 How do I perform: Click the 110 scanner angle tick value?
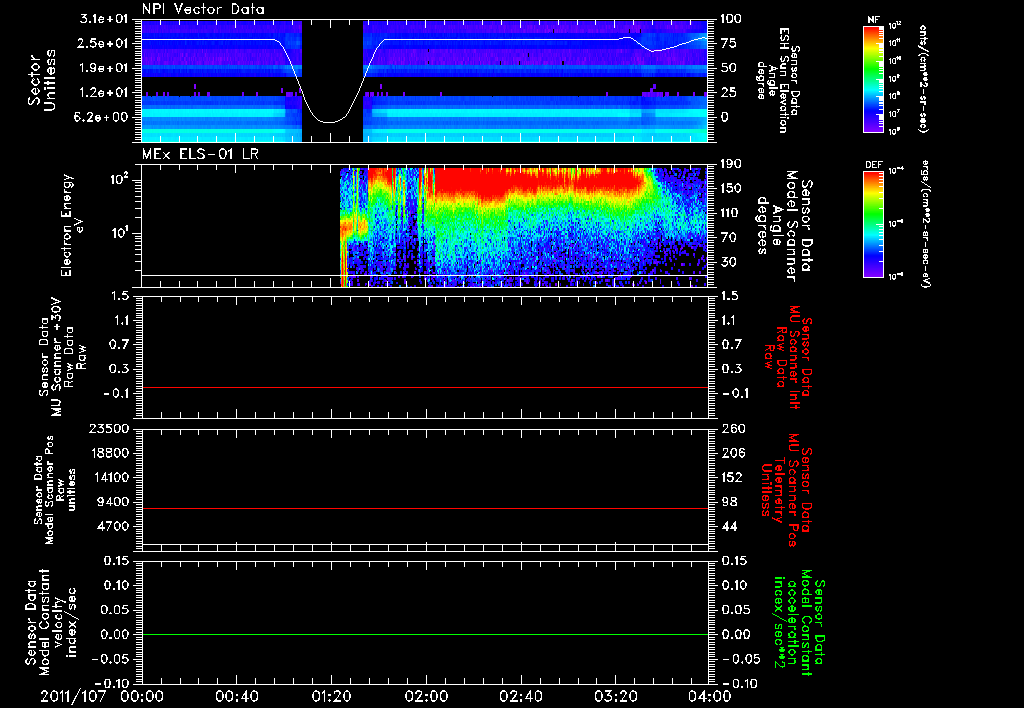pos(731,213)
